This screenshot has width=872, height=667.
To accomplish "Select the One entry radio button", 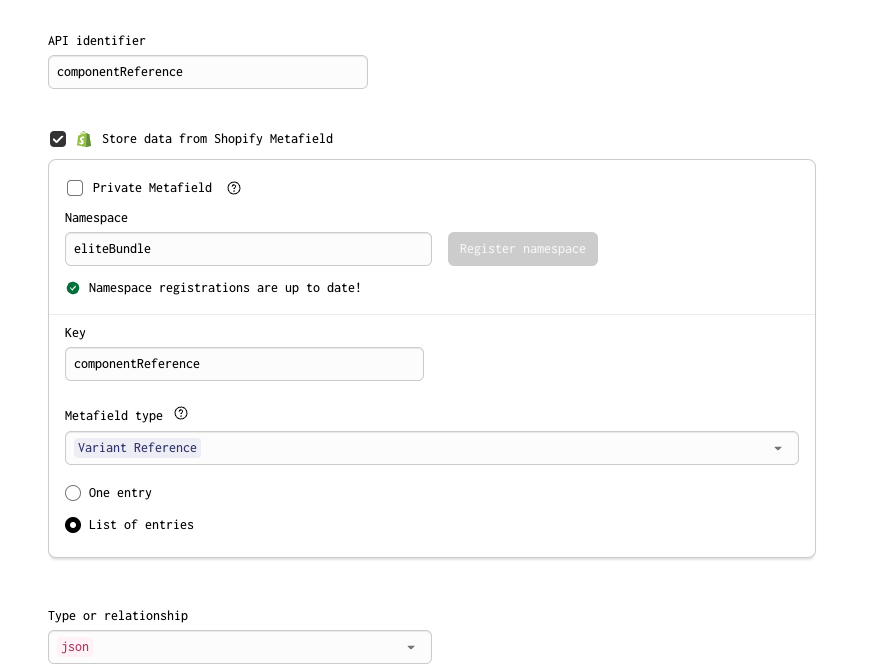I will 73,493.
